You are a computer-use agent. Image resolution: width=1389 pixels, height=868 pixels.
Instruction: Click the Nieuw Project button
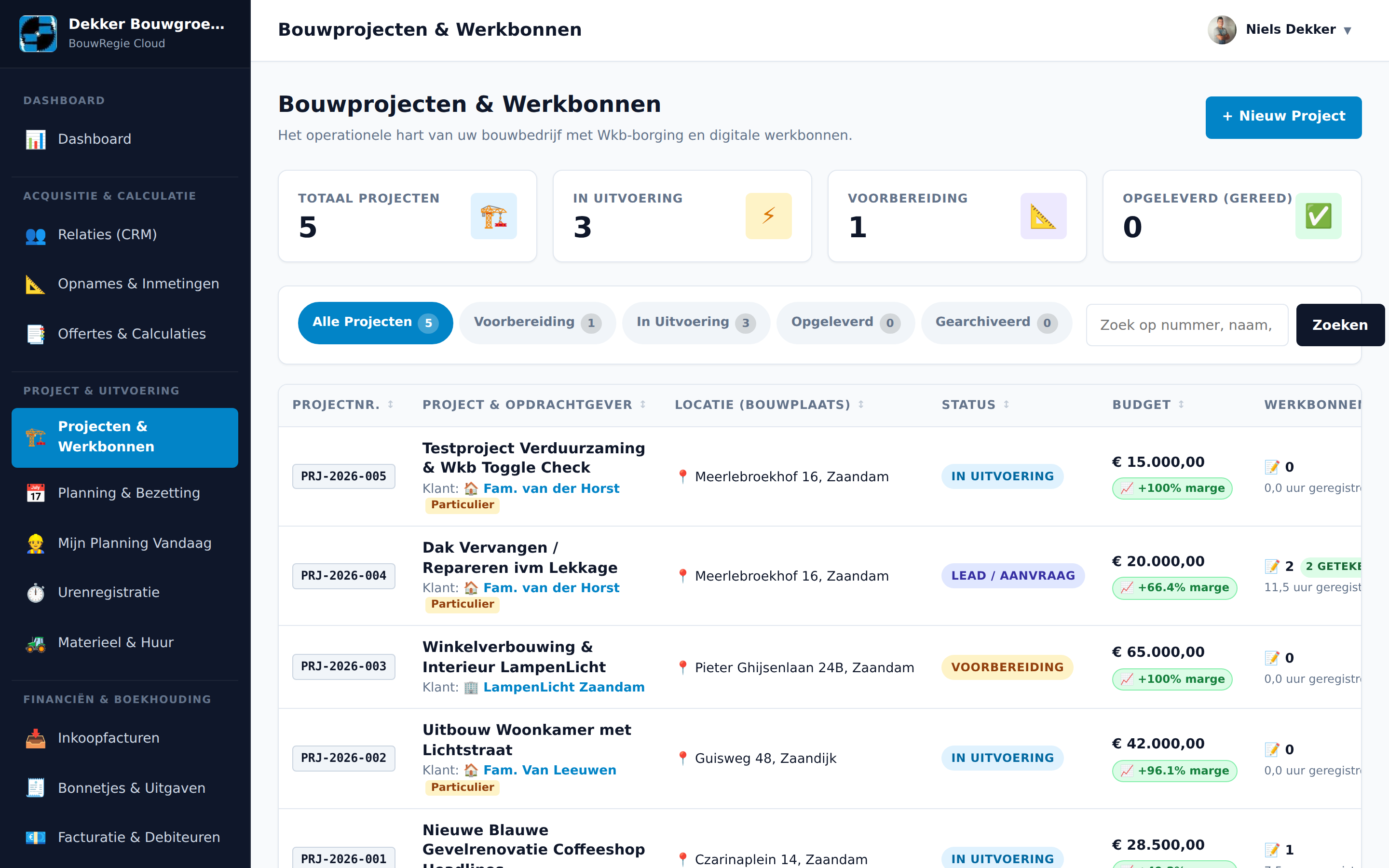point(1283,117)
